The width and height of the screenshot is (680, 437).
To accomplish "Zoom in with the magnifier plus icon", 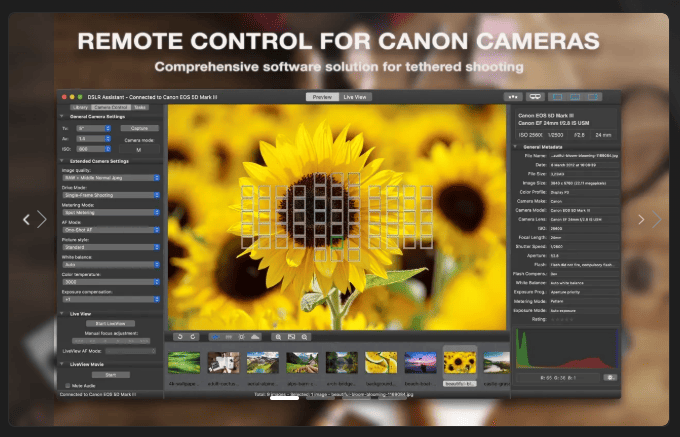I will point(278,337).
